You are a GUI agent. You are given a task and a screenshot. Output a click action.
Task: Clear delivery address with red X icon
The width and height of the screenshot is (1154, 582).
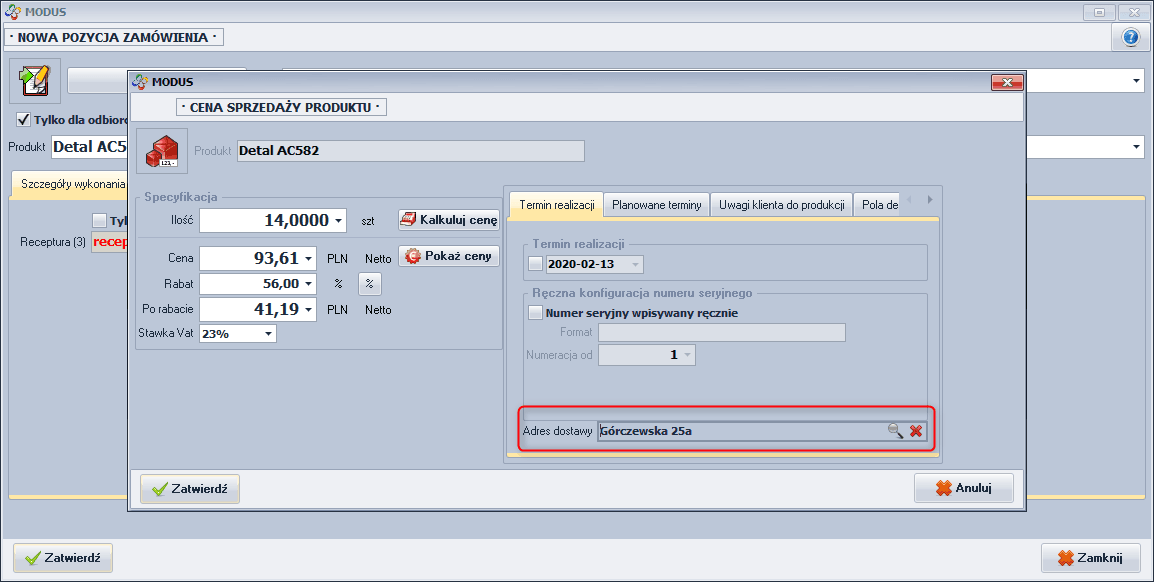pyautogui.click(x=916, y=431)
